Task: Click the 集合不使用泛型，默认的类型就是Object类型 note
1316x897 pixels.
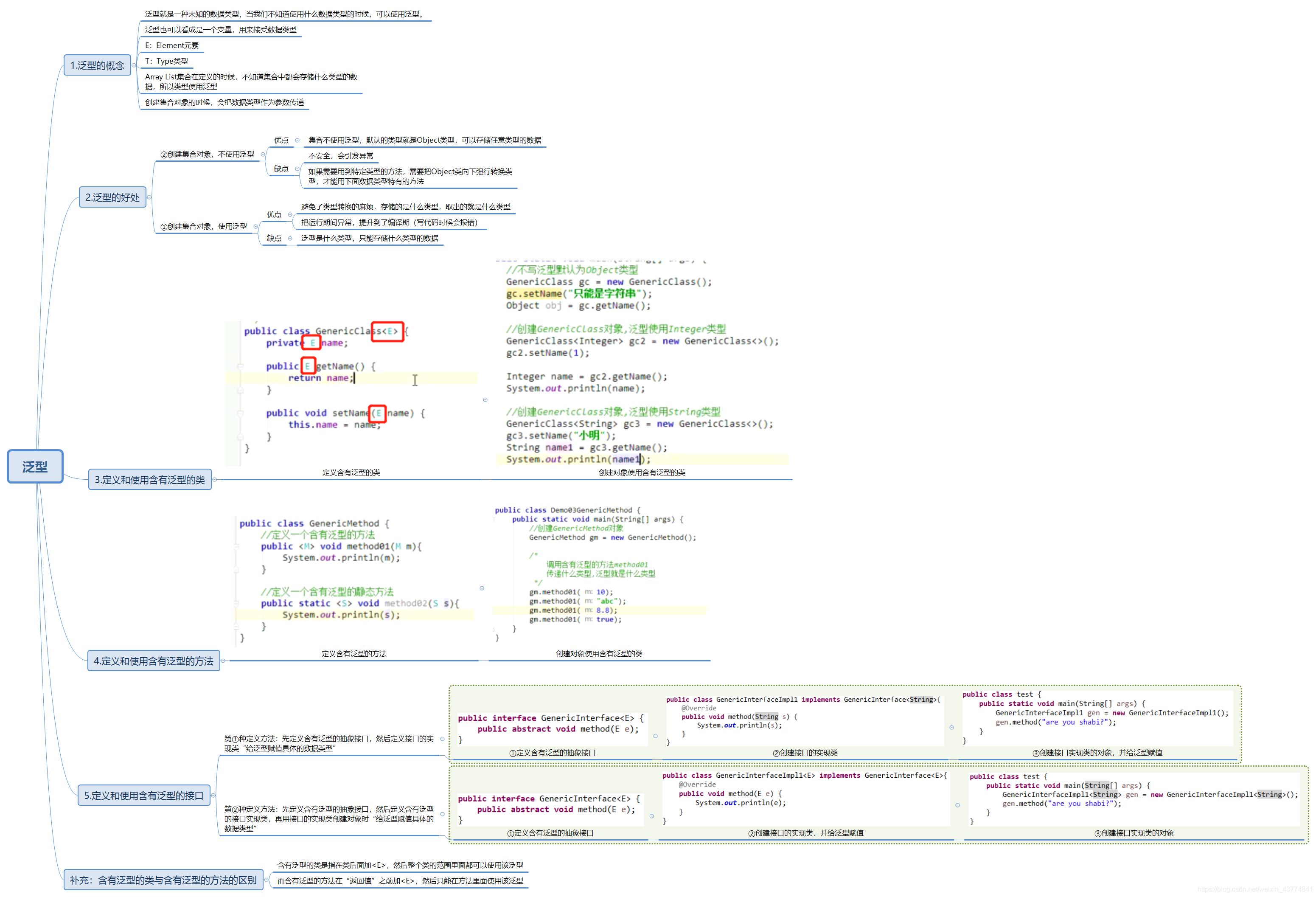Action: [x=425, y=140]
